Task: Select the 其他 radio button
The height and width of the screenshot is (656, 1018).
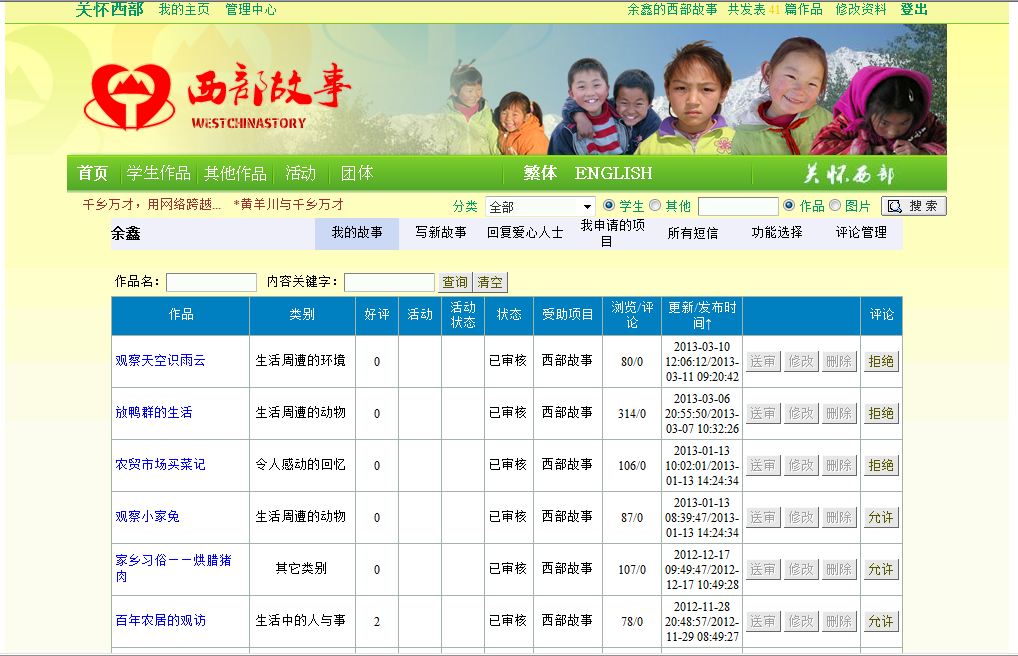Action: click(x=655, y=205)
